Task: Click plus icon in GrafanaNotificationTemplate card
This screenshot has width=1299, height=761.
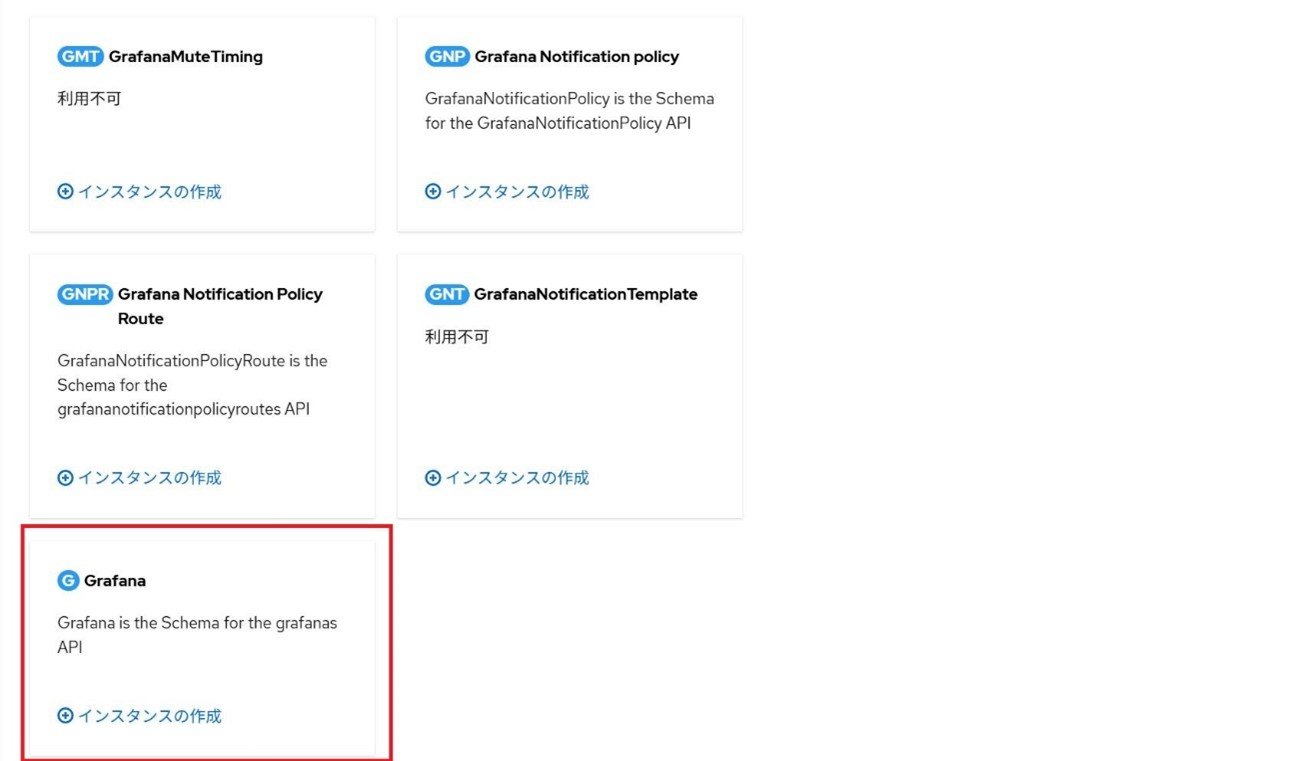Action: 433,478
